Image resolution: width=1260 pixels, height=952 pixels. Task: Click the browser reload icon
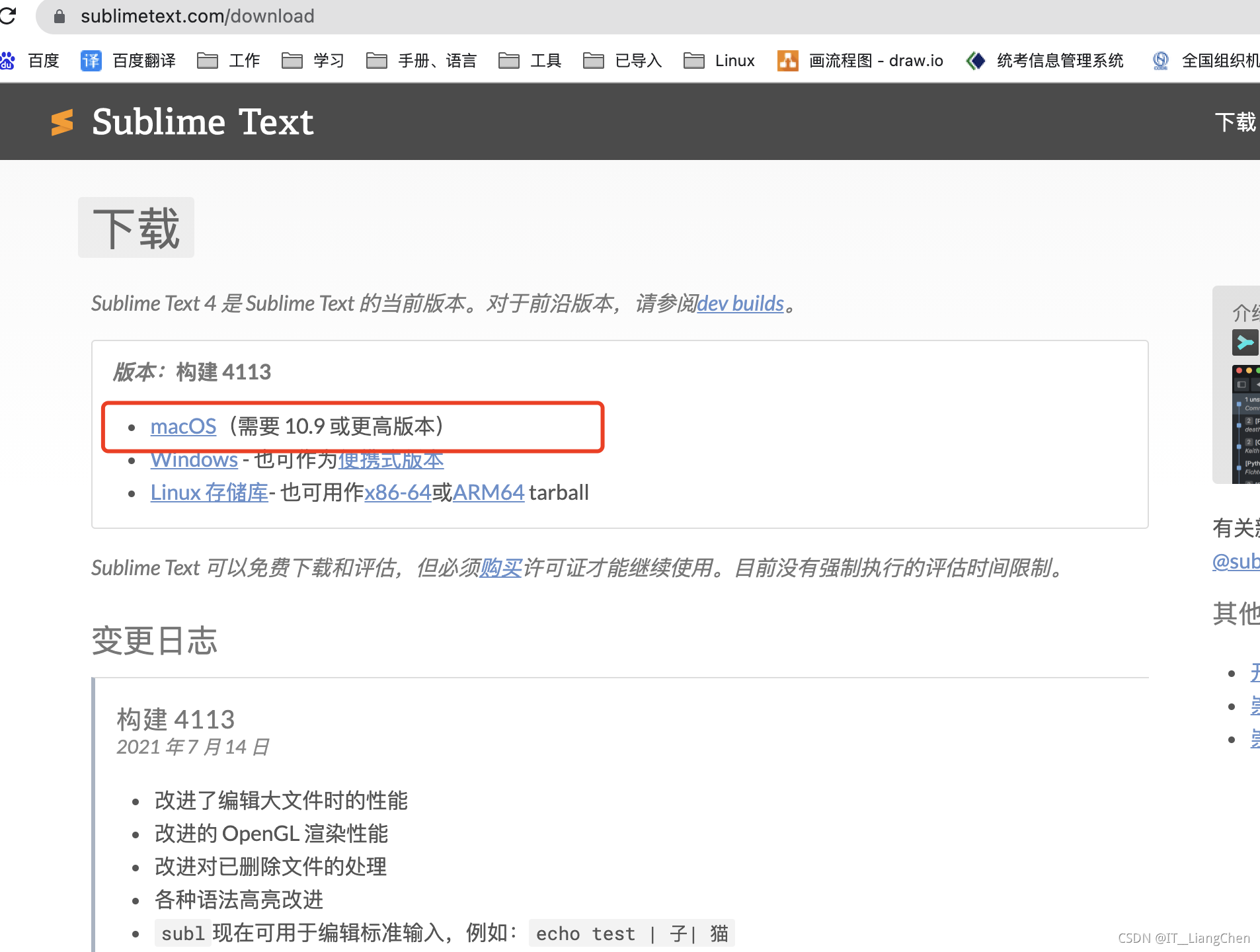[x=7, y=15]
